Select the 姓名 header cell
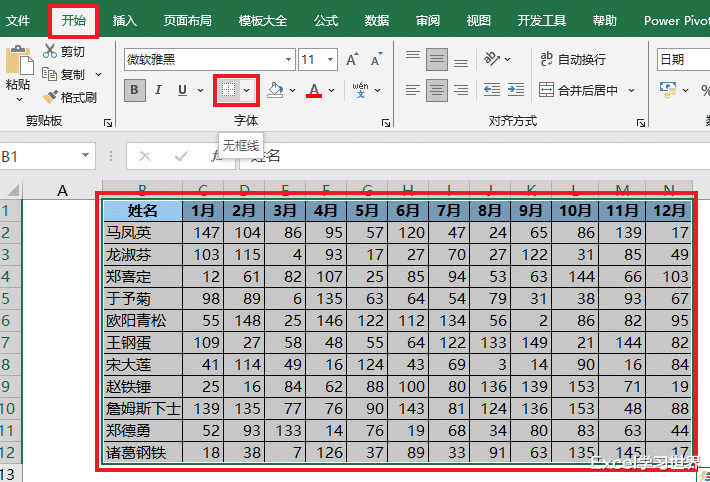Image resolution: width=710 pixels, height=482 pixels. [x=143, y=211]
